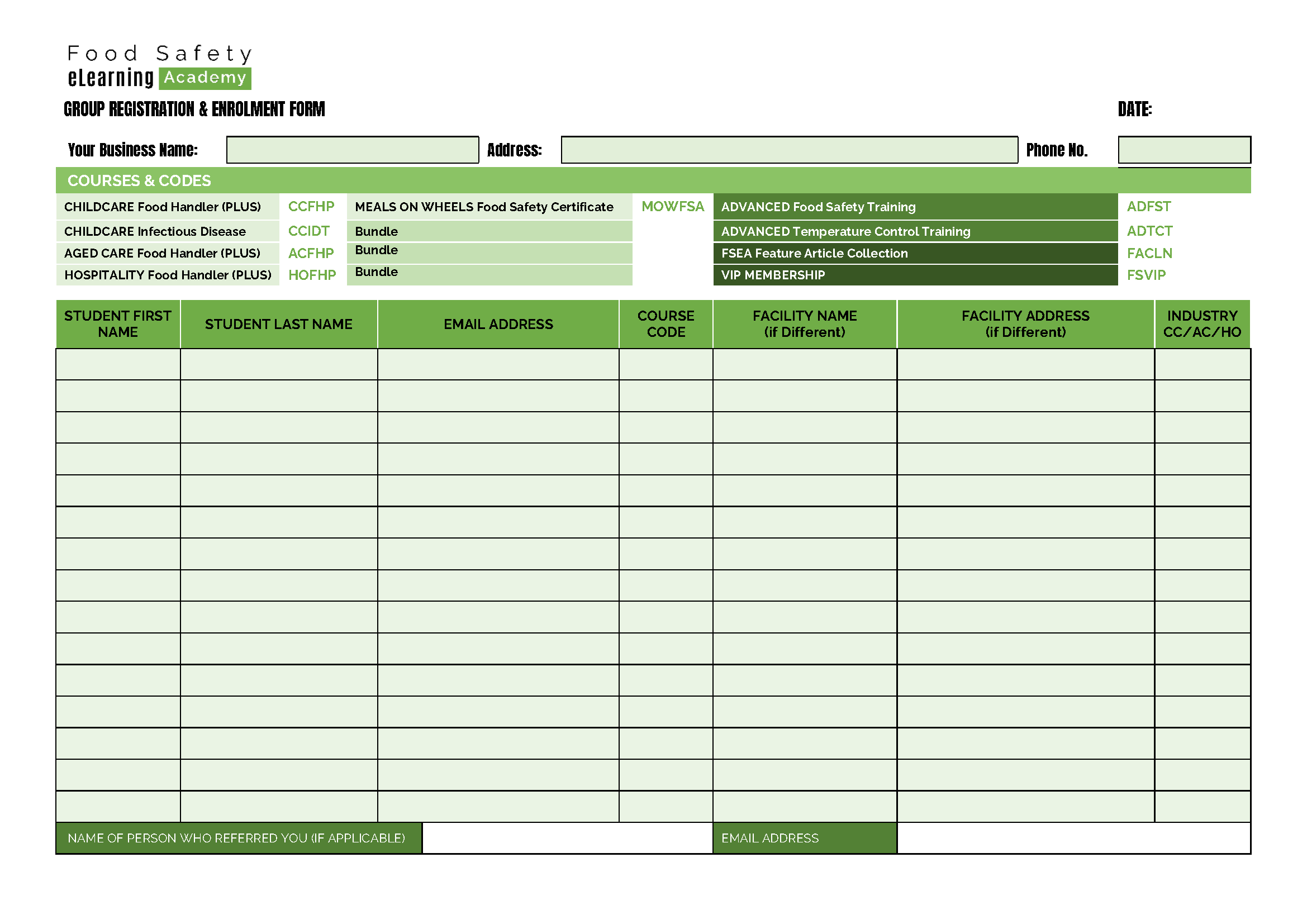
Task: Click the CCIDT course code
Action: point(308,231)
